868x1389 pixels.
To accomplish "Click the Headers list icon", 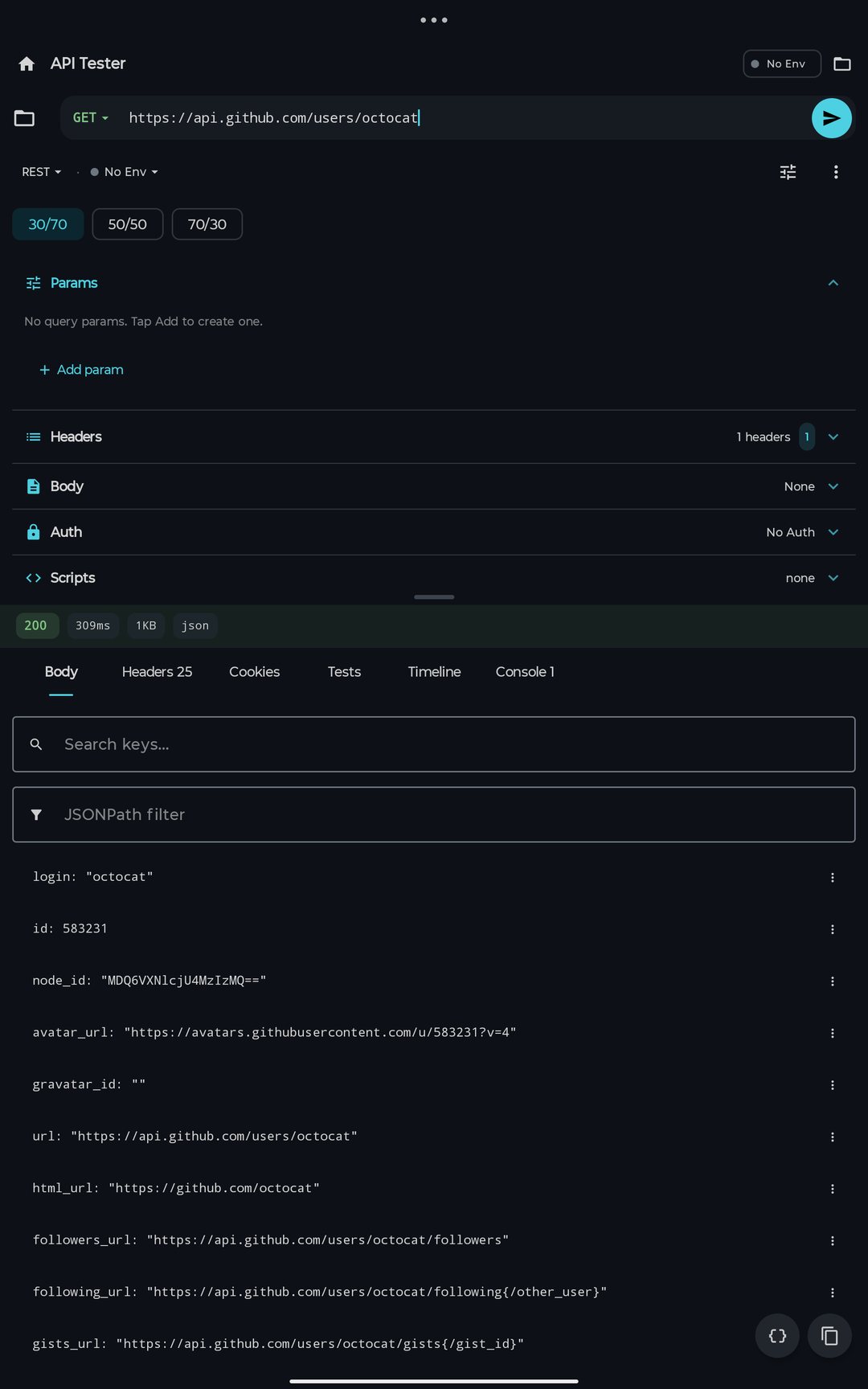I will tap(34, 436).
